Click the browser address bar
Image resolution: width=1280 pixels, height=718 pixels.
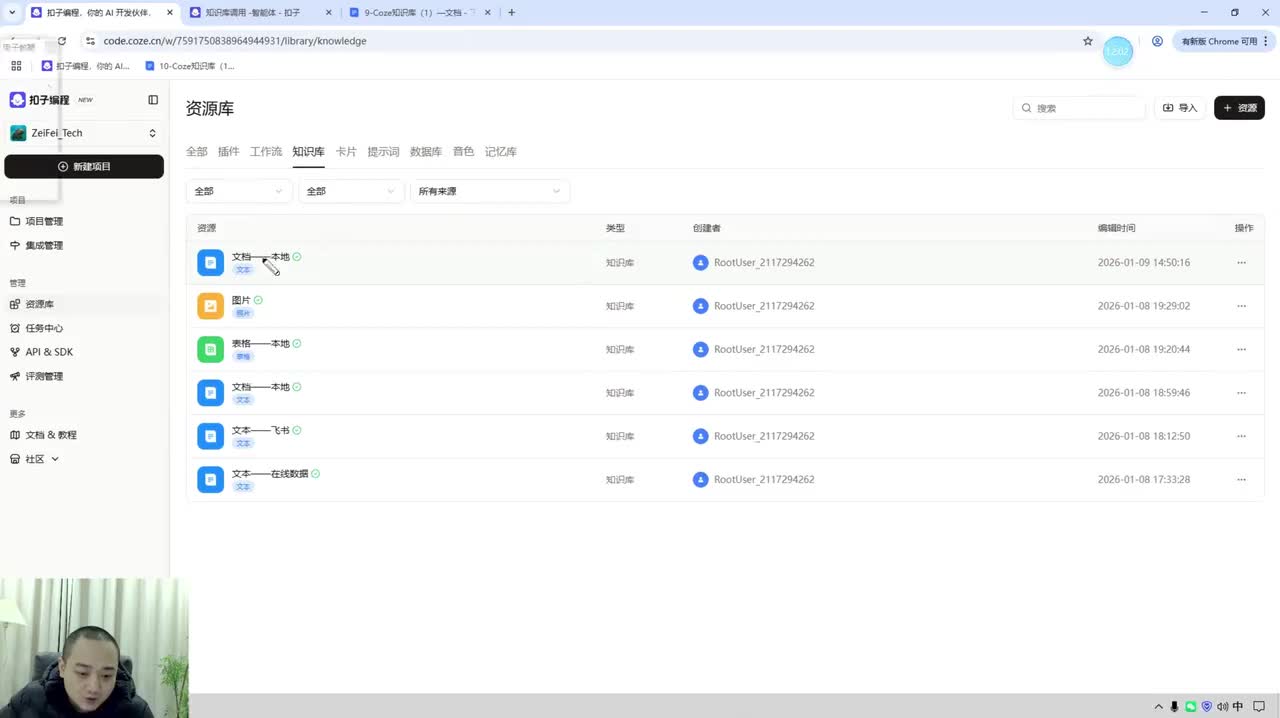point(580,41)
